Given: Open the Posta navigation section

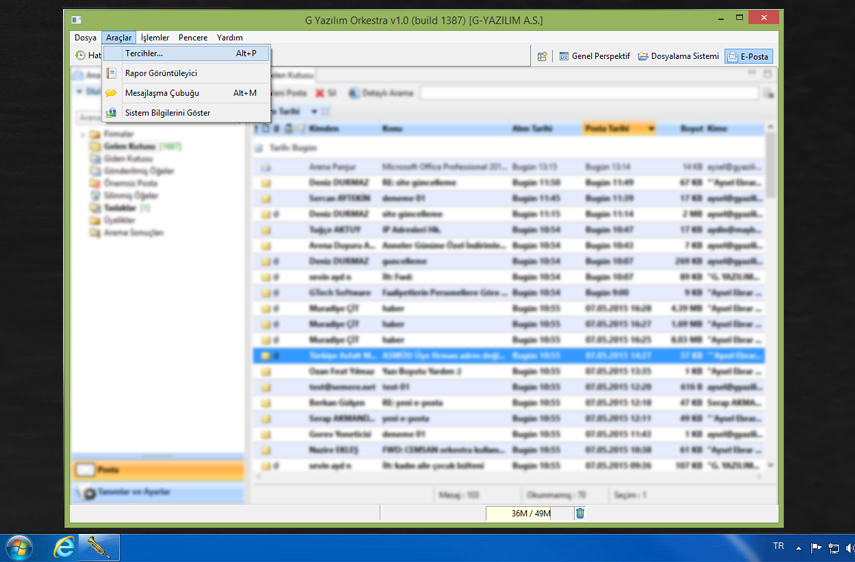Looking at the screenshot, I should click(x=158, y=470).
